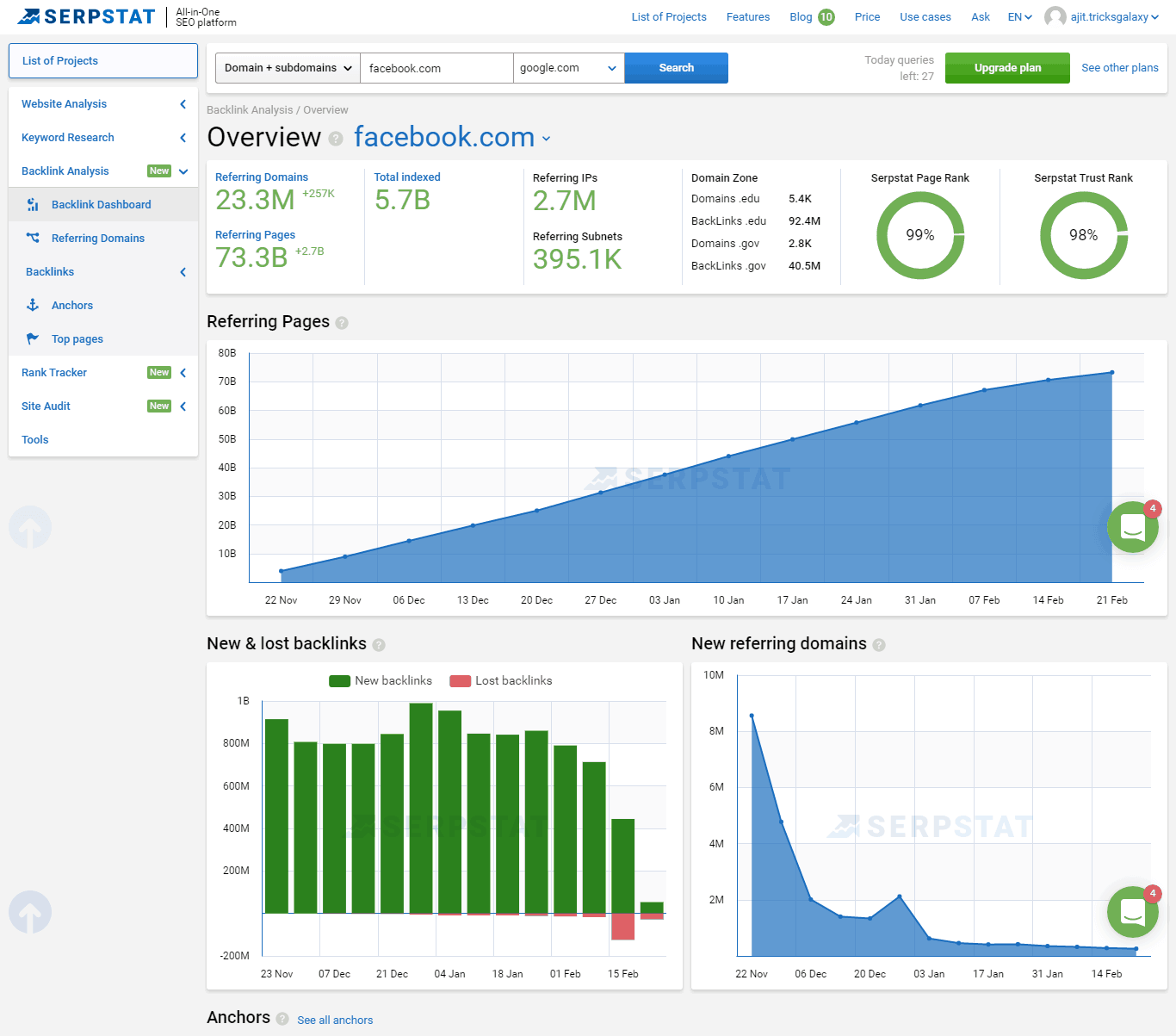Click help icon beside Referring Pages heading
Image resolution: width=1176 pixels, height=1036 pixels.
click(x=342, y=323)
